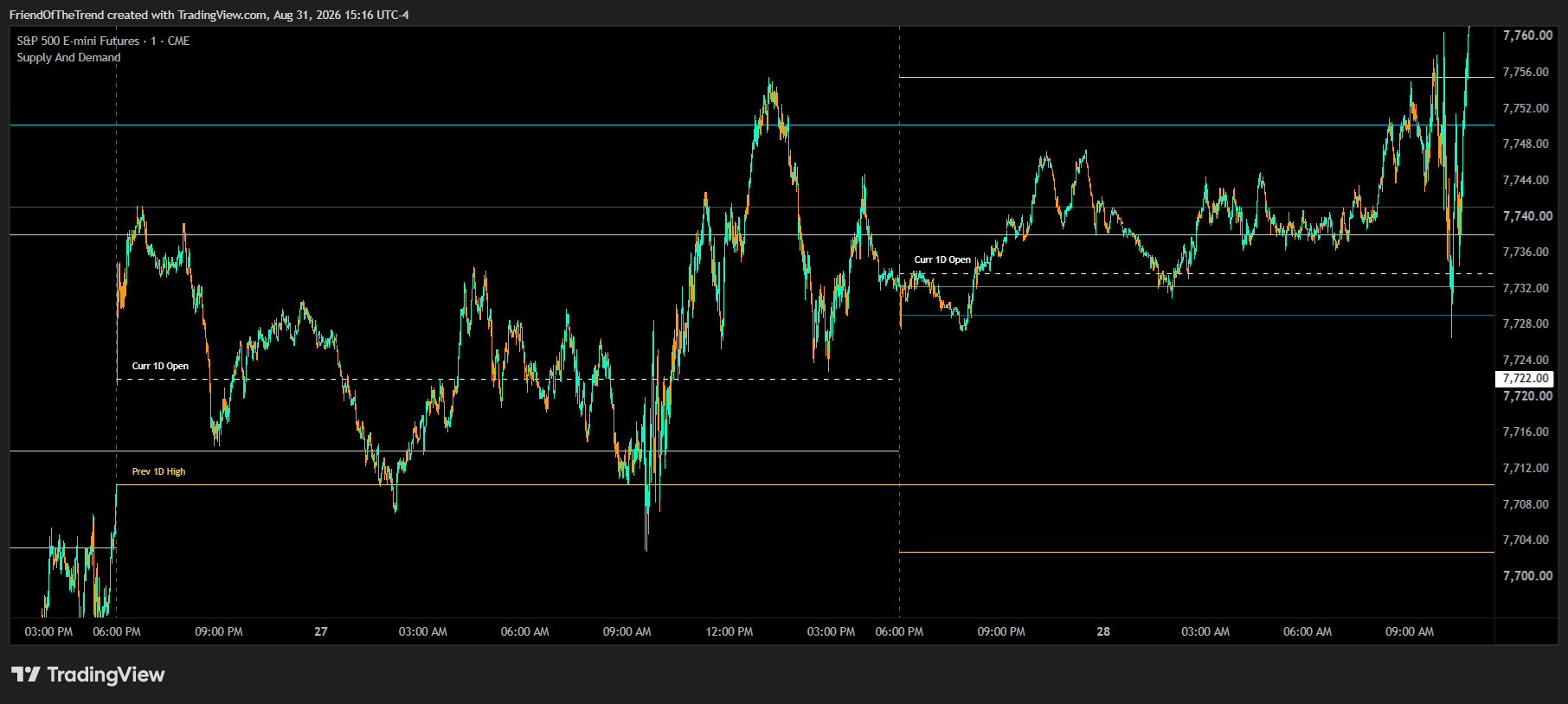The width and height of the screenshot is (1568, 704).
Task: Click the 7,704.00 price axis label
Action: 1527,540
